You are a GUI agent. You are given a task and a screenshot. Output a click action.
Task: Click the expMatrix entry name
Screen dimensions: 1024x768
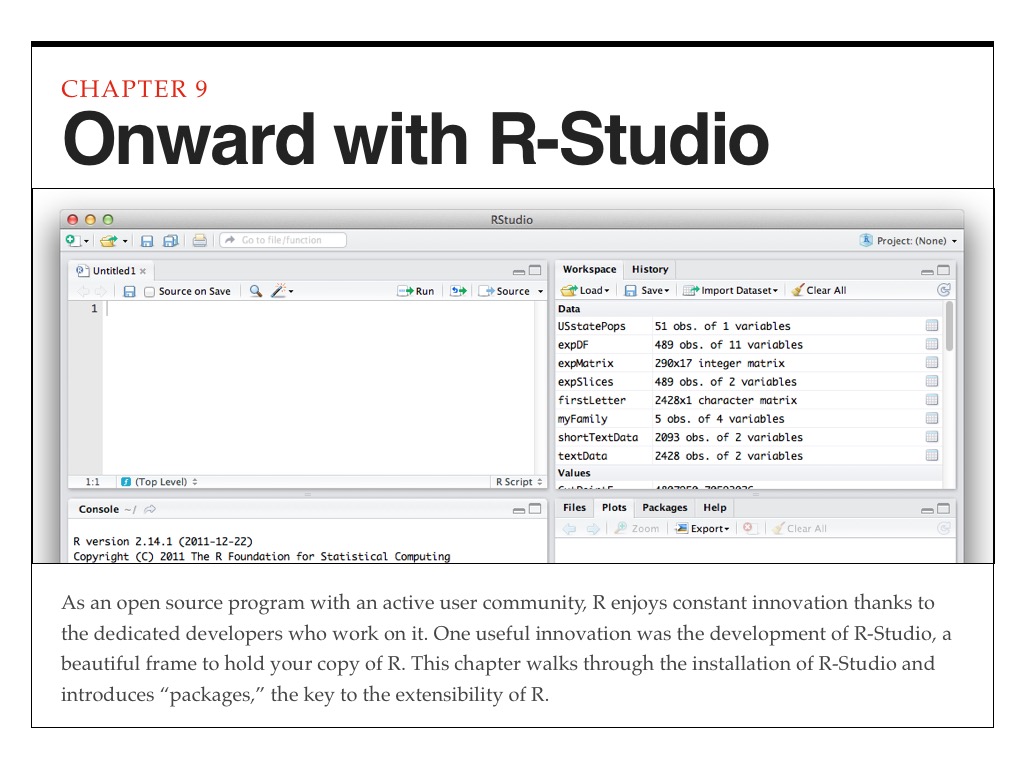586,363
